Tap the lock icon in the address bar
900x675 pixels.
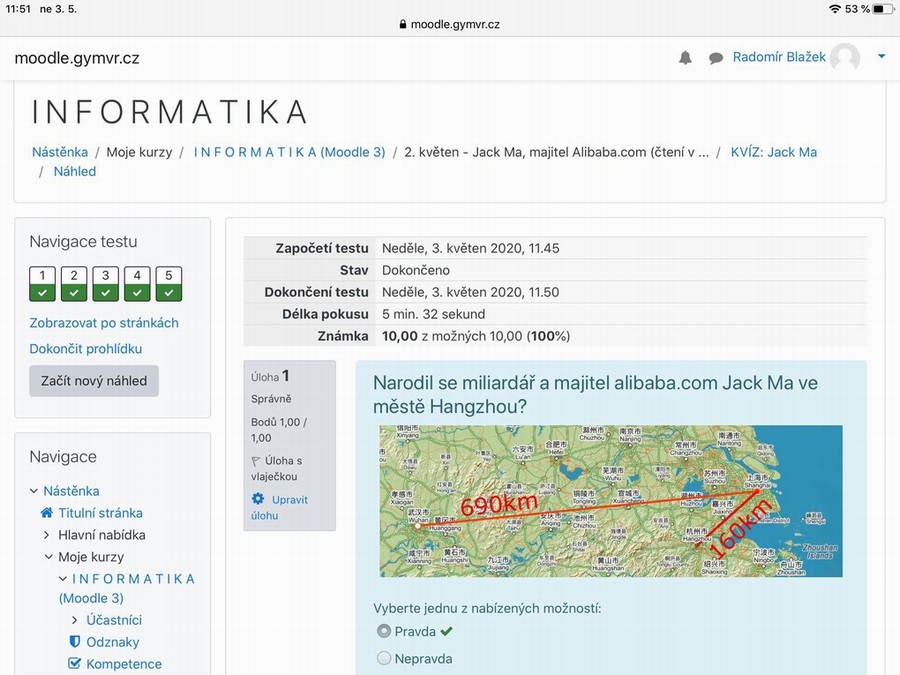coord(402,24)
